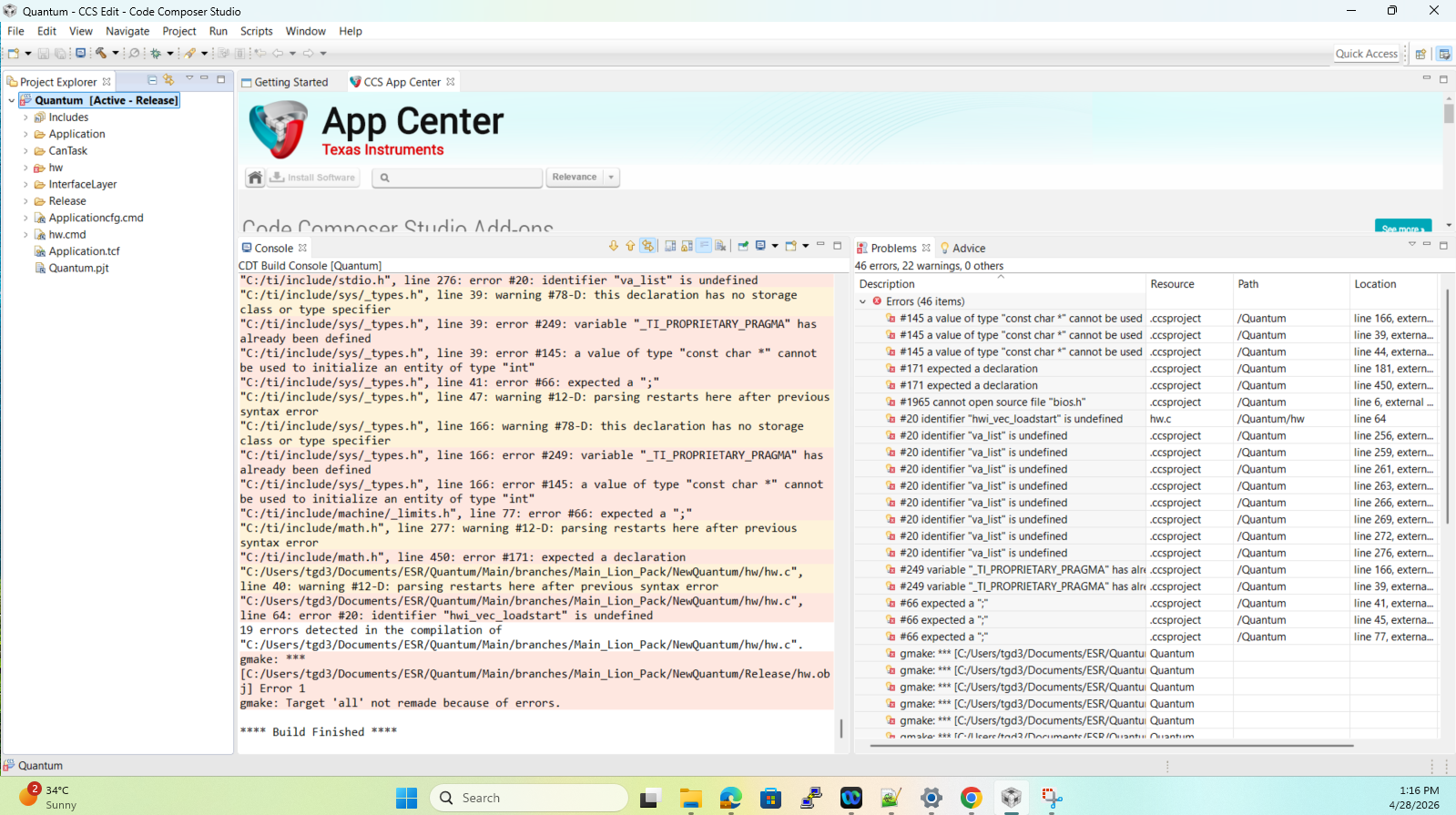Close the CCS App Center tab
Image resolution: width=1456 pixels, height=815 pixels.
point(450,82)
